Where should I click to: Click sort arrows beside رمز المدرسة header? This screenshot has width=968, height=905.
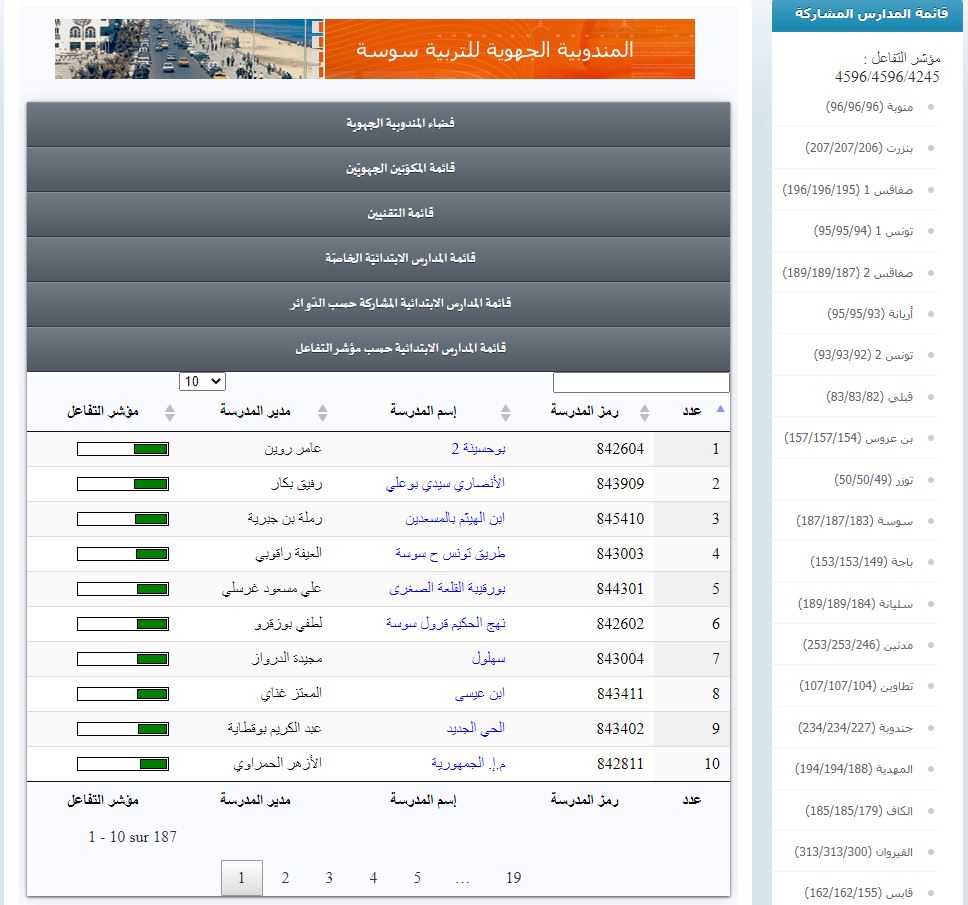pos(645,413)
